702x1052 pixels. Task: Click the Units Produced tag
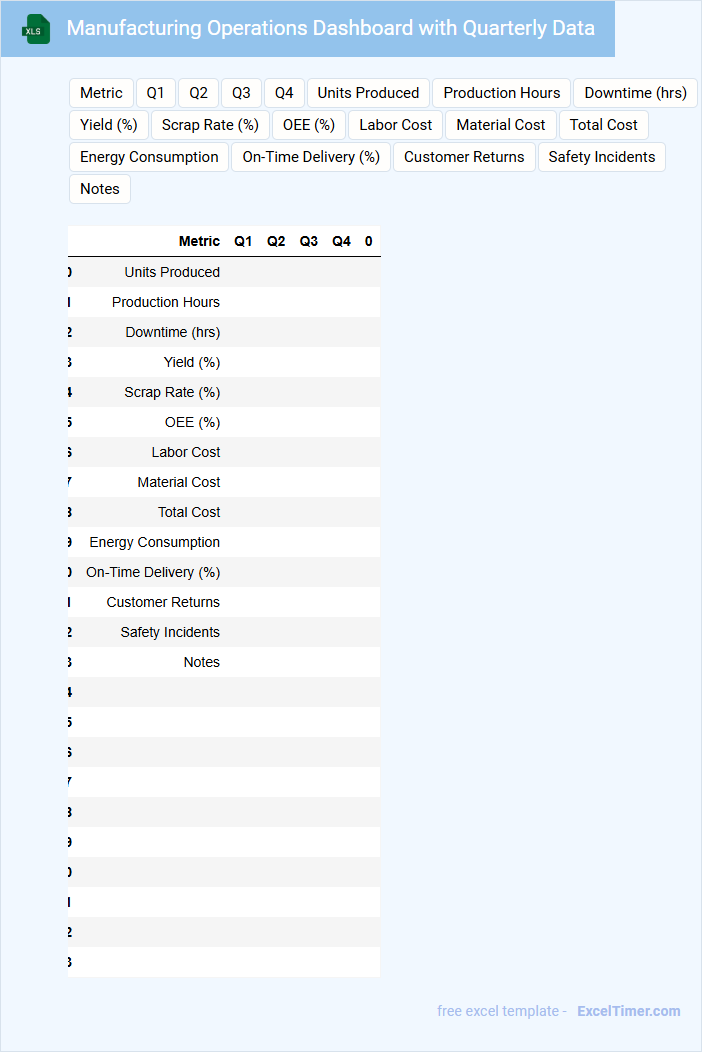(368, 93)
